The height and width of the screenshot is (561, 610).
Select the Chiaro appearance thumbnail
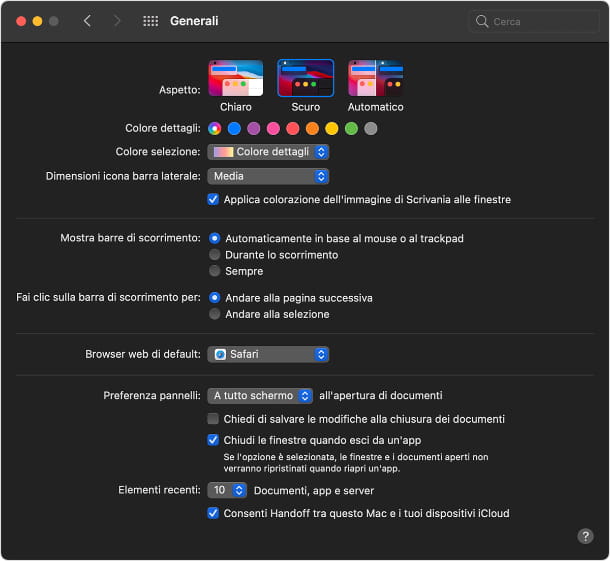pos(236,78)
